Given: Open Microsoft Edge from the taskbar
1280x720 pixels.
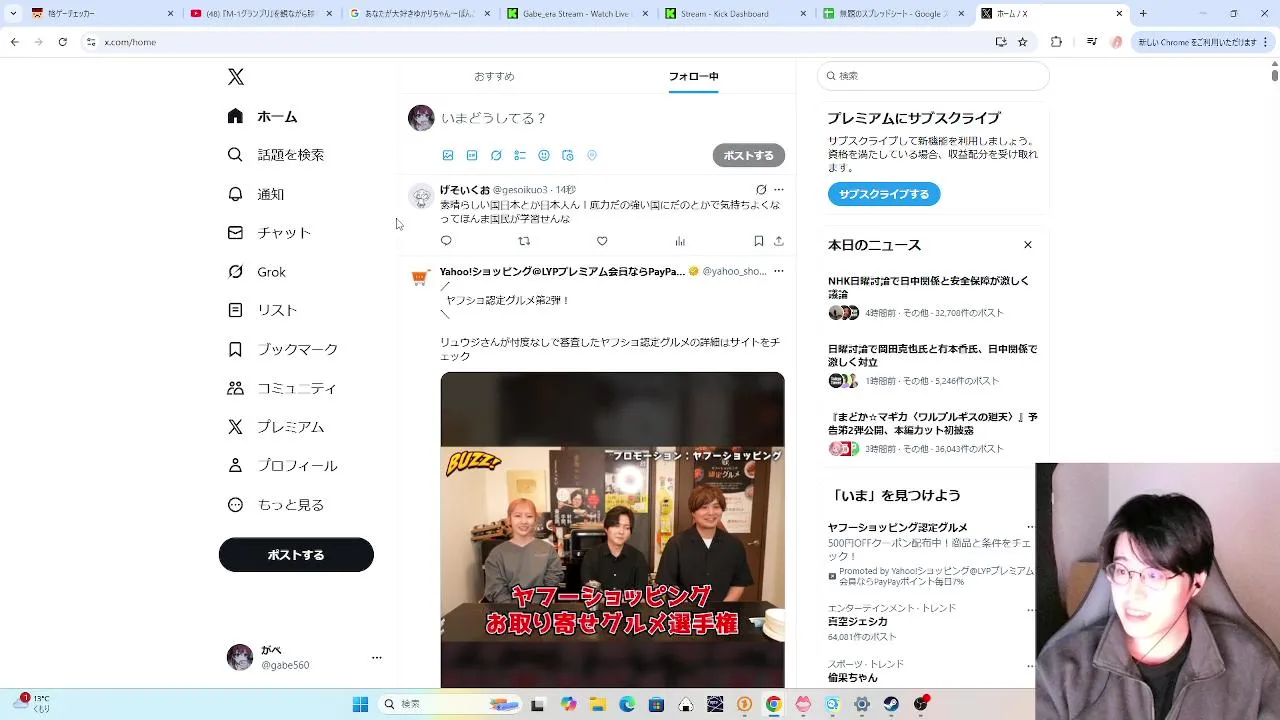Looking at the screenshot, I should pos(627,704).
